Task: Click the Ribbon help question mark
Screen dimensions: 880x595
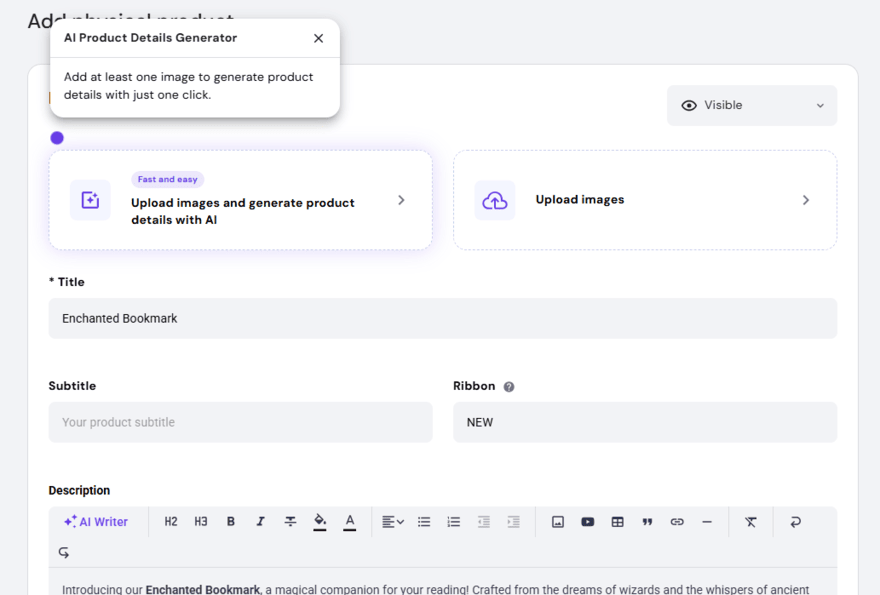Action: [509, 386]
